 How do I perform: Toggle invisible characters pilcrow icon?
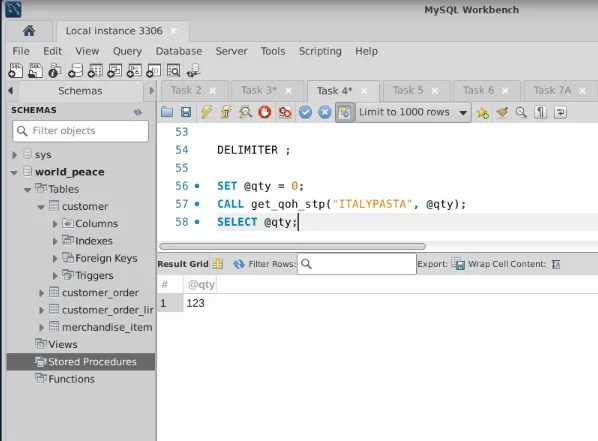click(540, 112)
